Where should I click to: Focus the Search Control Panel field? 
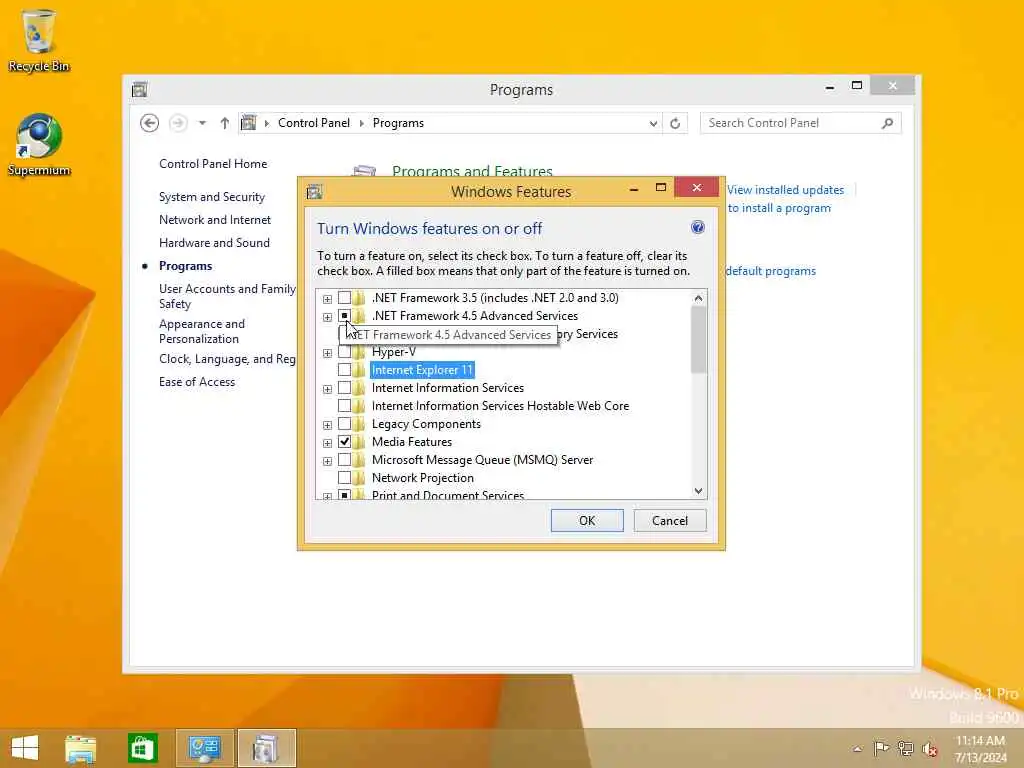[x=801, y=123]
